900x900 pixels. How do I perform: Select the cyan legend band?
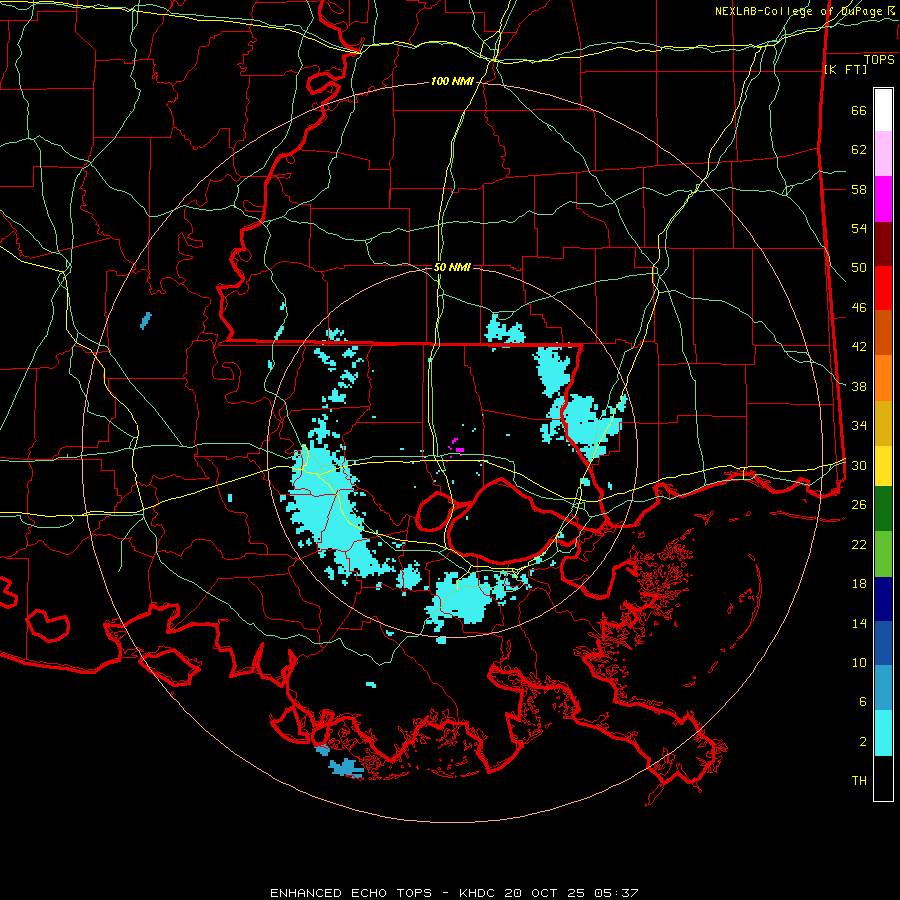(x=883, y=733)
